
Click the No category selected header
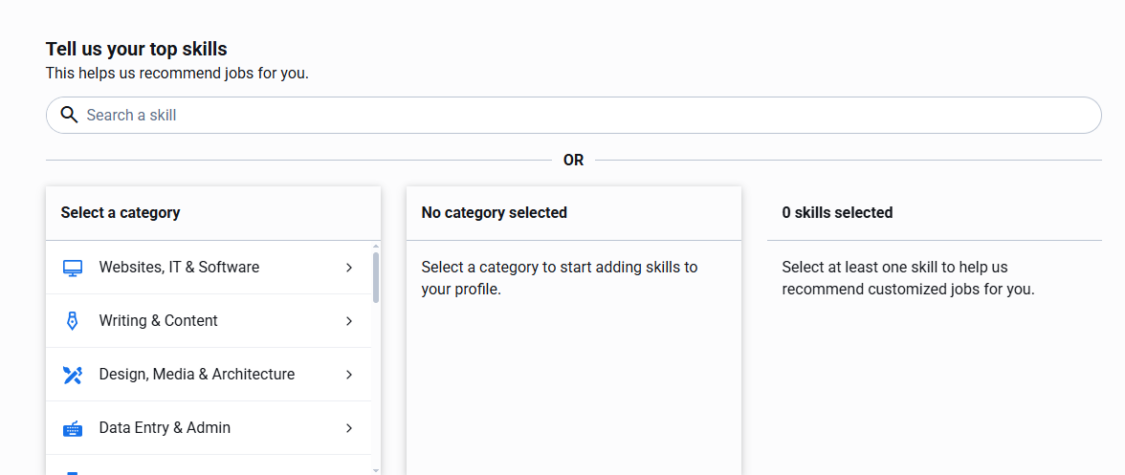point(494,212)
